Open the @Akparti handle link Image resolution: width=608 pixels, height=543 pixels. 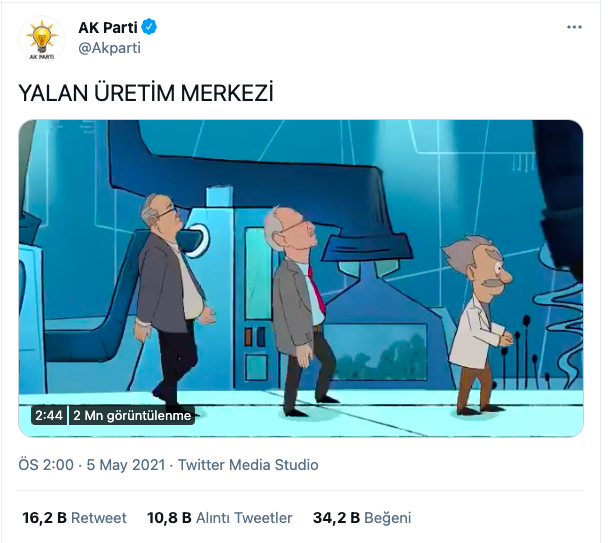click(109, 48)
